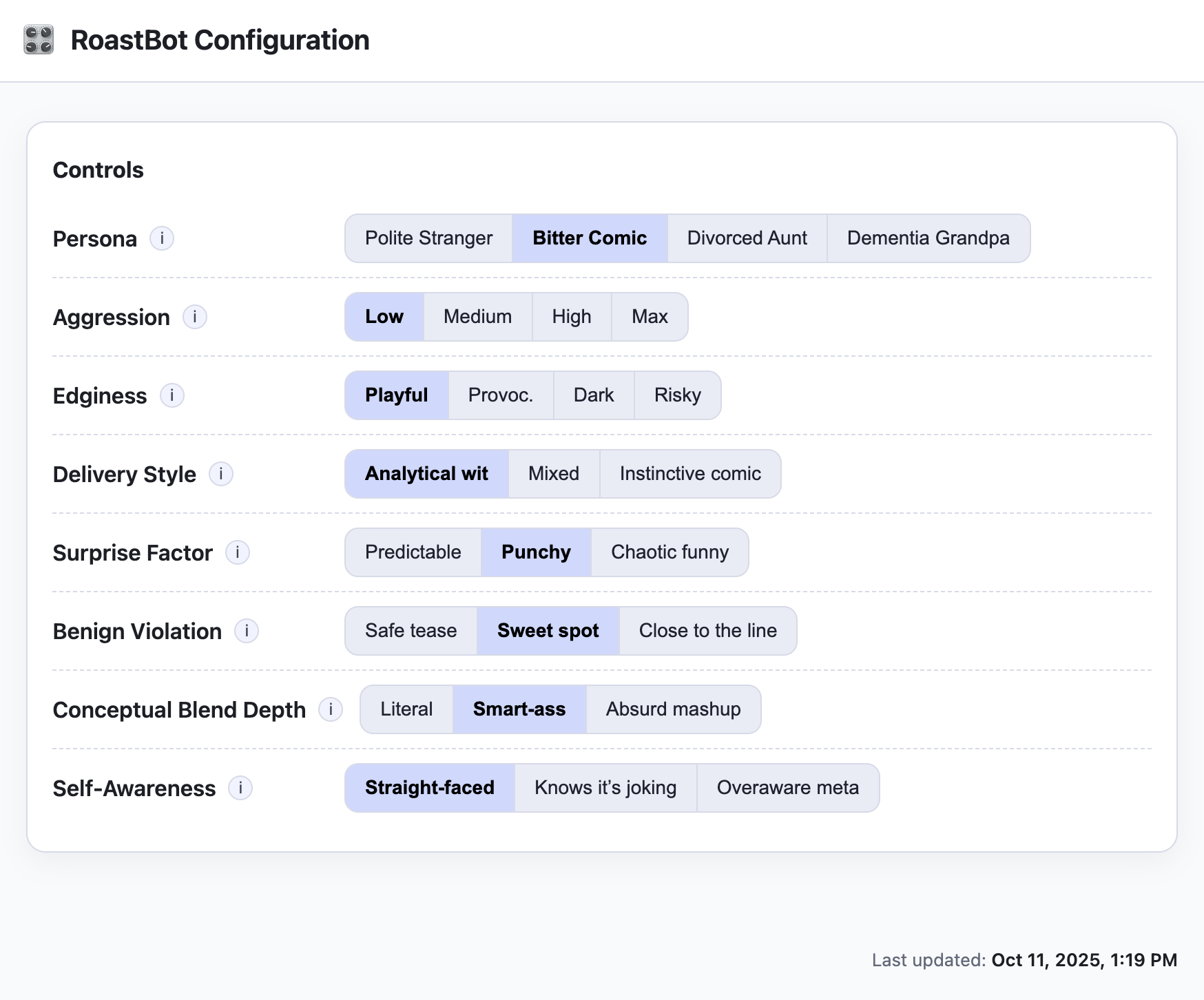Show info for Edginess setting

(x=172, y=395)
